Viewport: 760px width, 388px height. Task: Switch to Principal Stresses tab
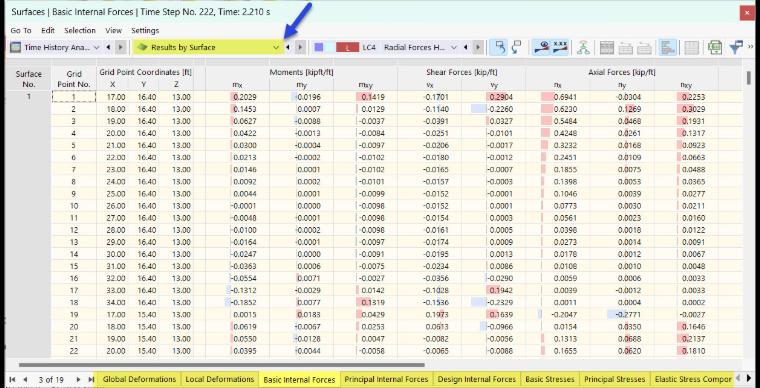pyautogui.click(x=615, y=379)
